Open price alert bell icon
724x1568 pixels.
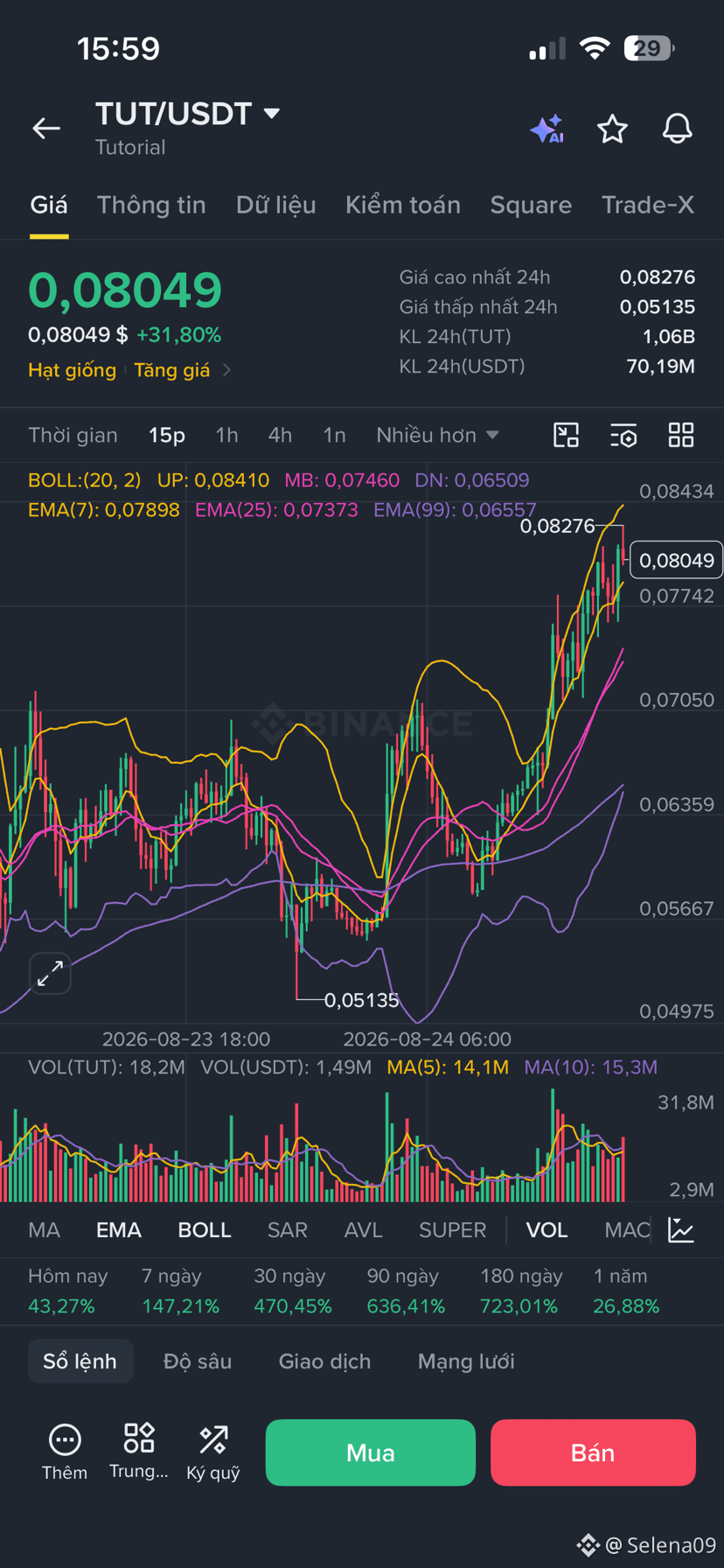coord(677,129)
